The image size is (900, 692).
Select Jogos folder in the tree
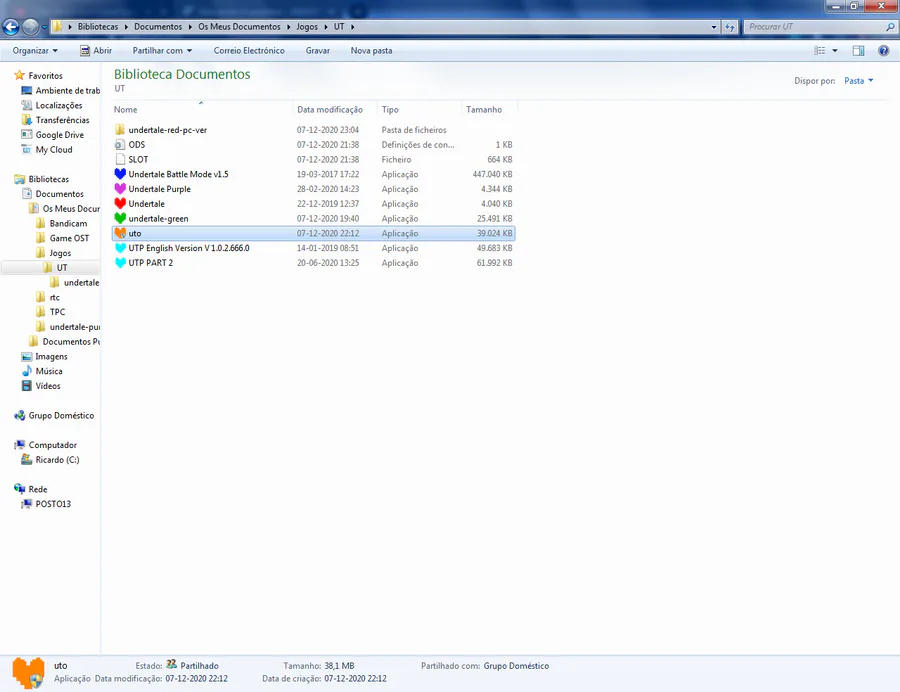[53, 253]
